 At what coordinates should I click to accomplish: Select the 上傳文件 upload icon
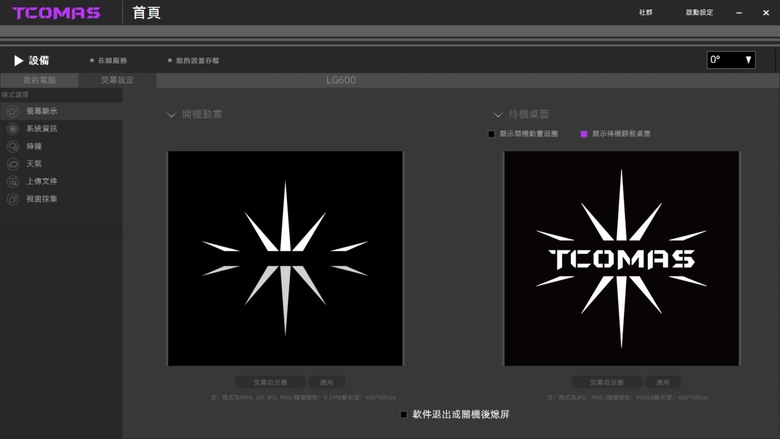(x=13, y=181)
